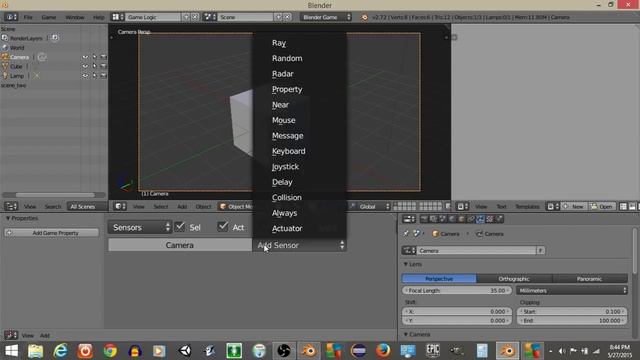
Task: Toggle Camera visibility eye in outliner
Action: click(85, 57)
